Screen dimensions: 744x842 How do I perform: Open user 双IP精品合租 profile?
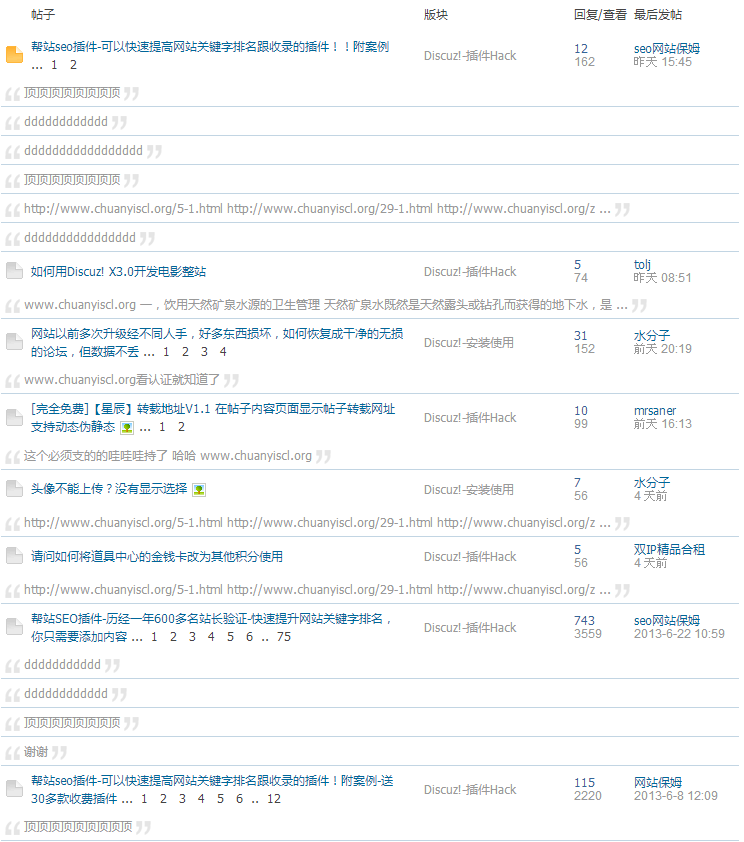(x=669, y=549)
